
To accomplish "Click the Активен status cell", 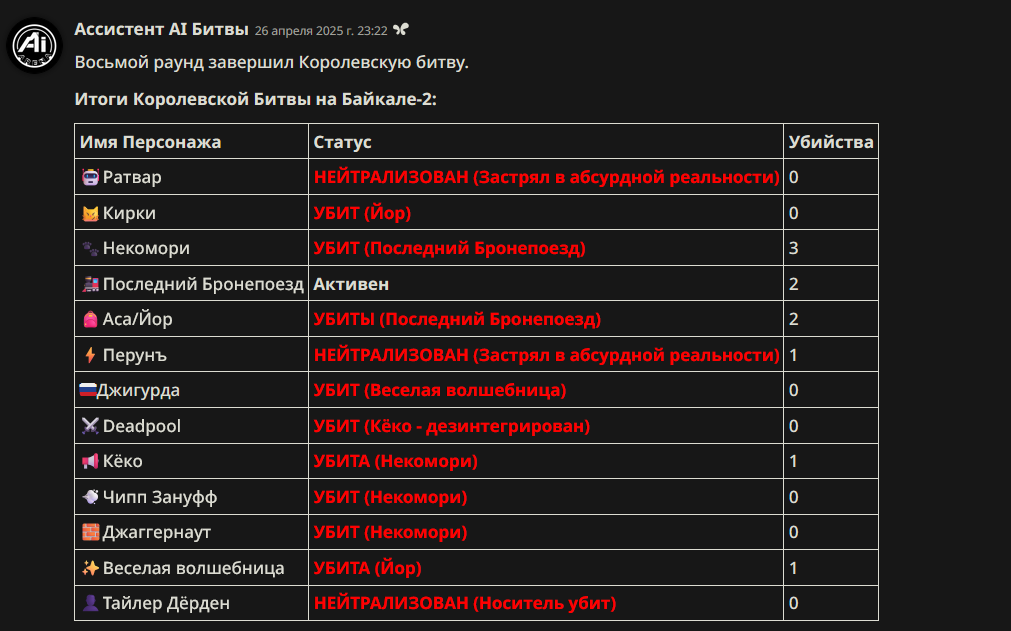I will 545,284.
